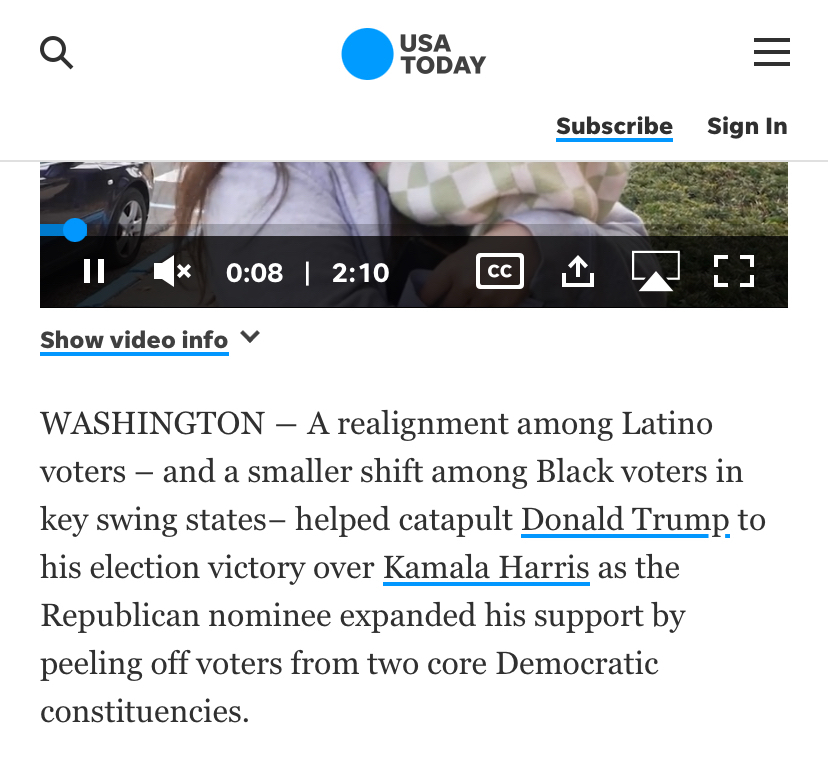Expand Show video info
The height and width of the screenshot is (762, 828).
tap(134, 340)
